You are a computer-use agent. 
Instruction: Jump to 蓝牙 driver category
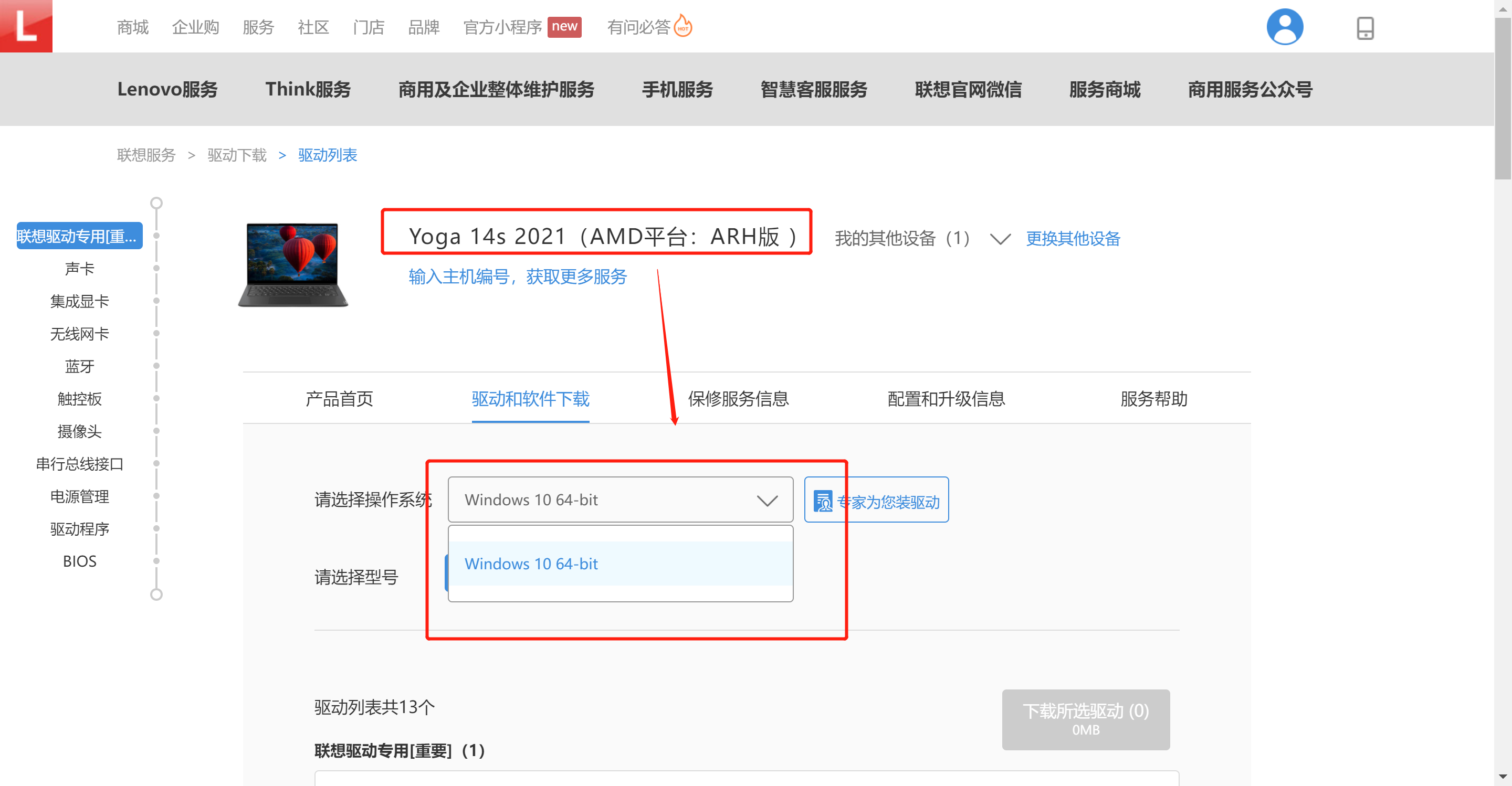click(79, 366)
